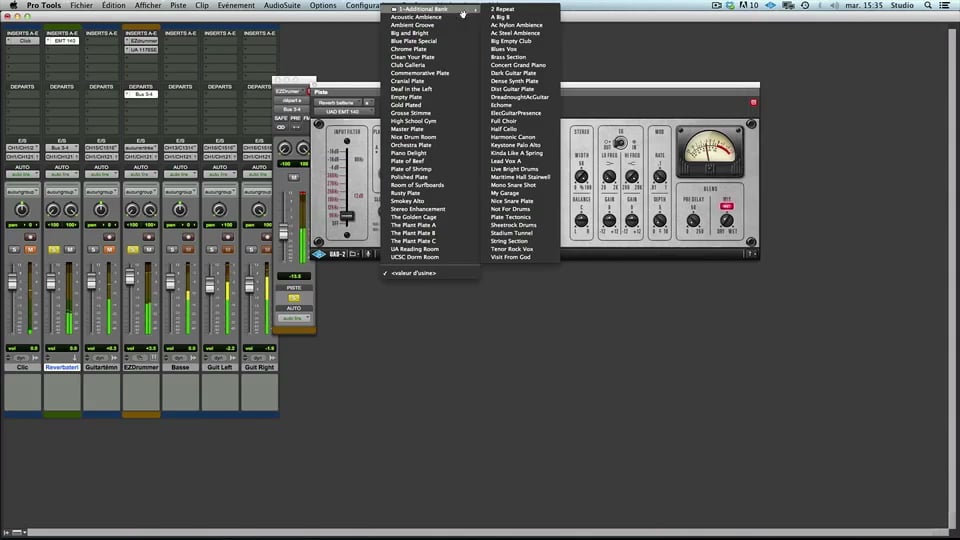Click the red target button in plugin header
The height and width of the screenshot is (540, 960).
click(754, 102)
